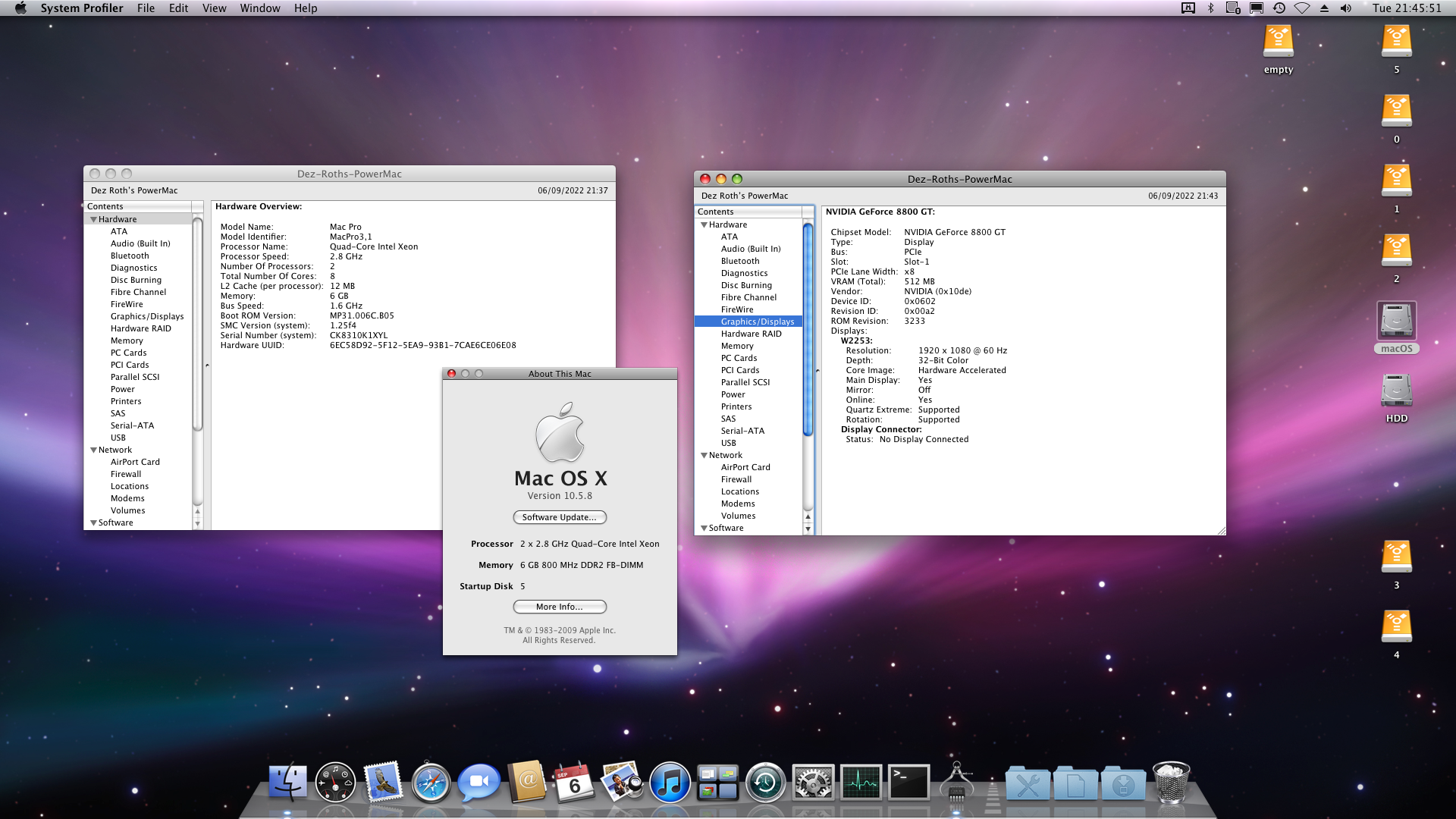Collapse Network section in left Profiler window
The height and width of the screenshot is (819, 1456).
click(93, 450)
